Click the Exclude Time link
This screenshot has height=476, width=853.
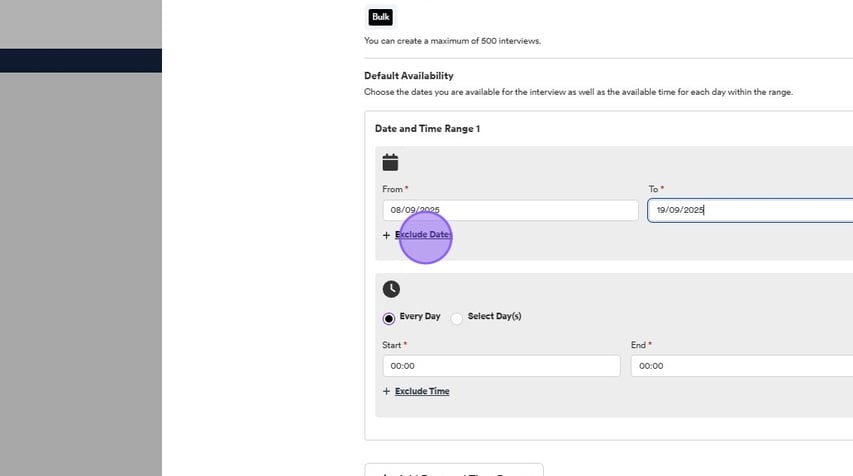(422, 391)
